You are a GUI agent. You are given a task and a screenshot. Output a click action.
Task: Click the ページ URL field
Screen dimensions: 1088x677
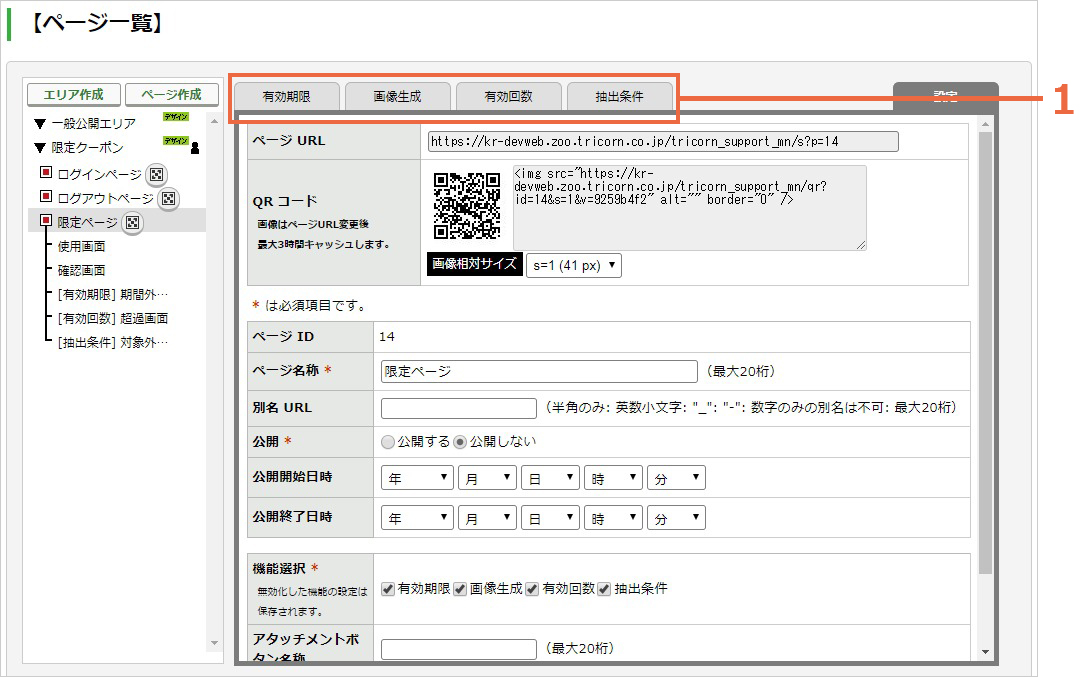[x=663, y=142]
